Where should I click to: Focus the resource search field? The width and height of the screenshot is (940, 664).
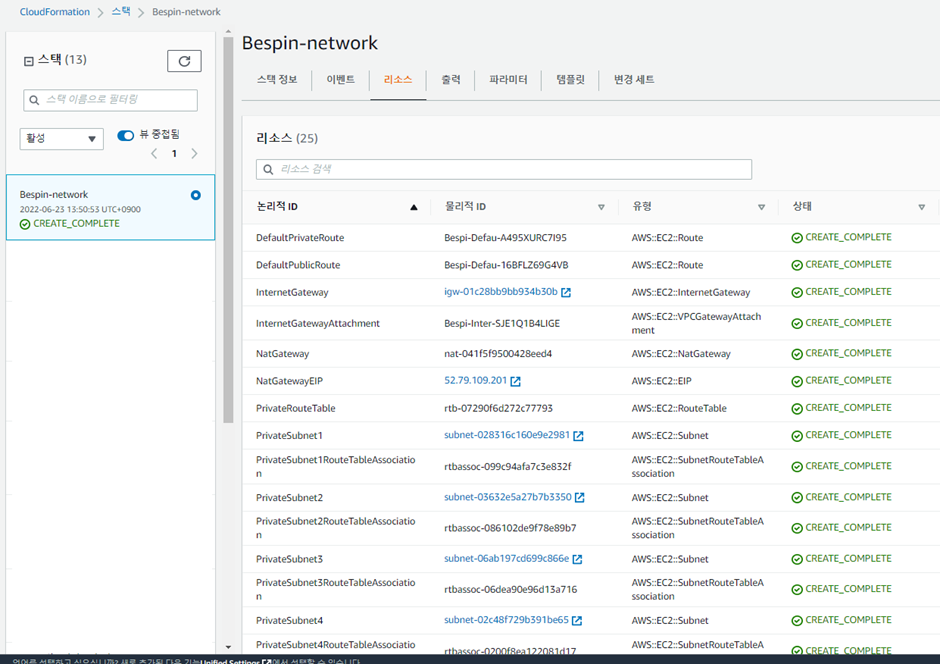point(504,170)
